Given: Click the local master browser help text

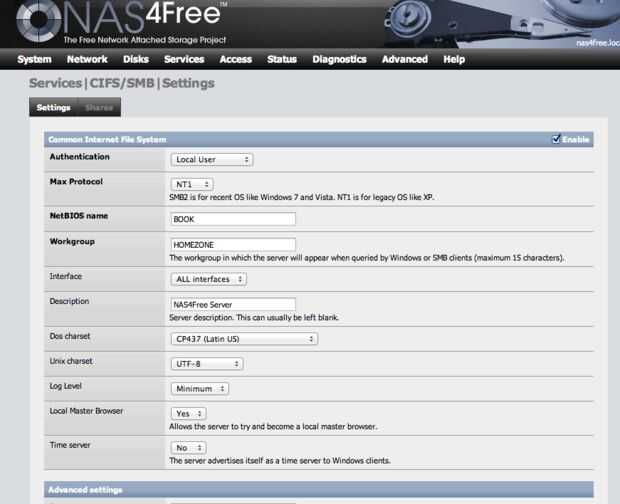Looking at the screenshot, I should click(273, 427).
